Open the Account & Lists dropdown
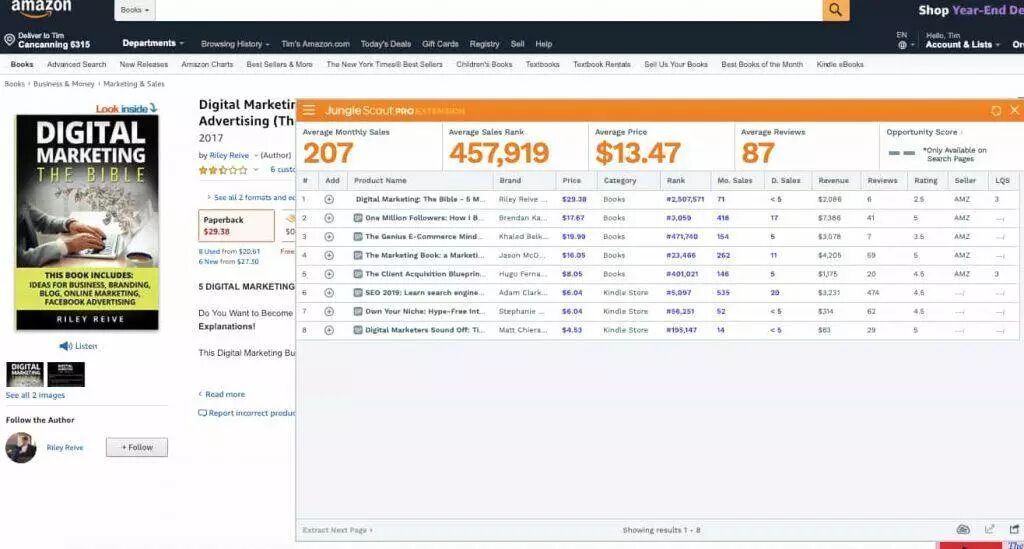This screenshot has width=1024, height=549. tap(963, 44)
